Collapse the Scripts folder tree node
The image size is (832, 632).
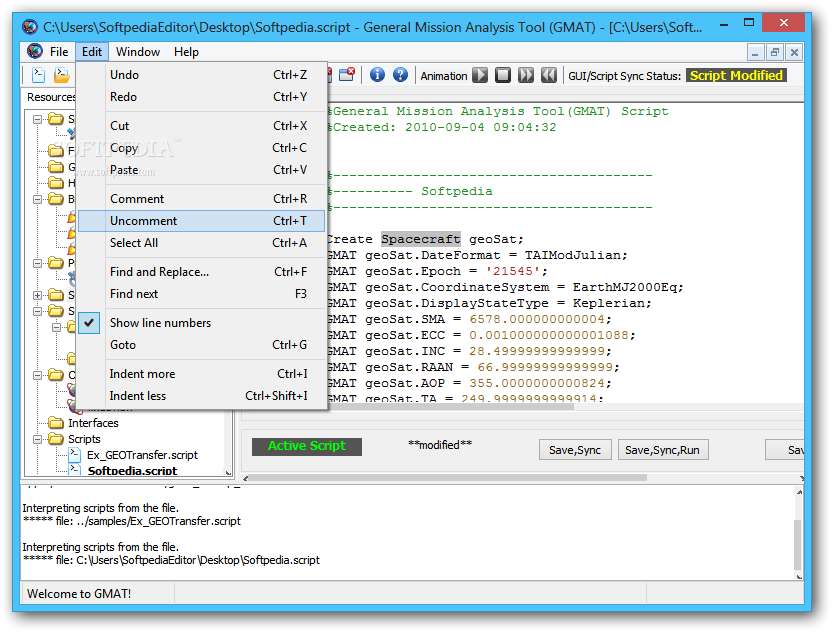coord(37,439)
